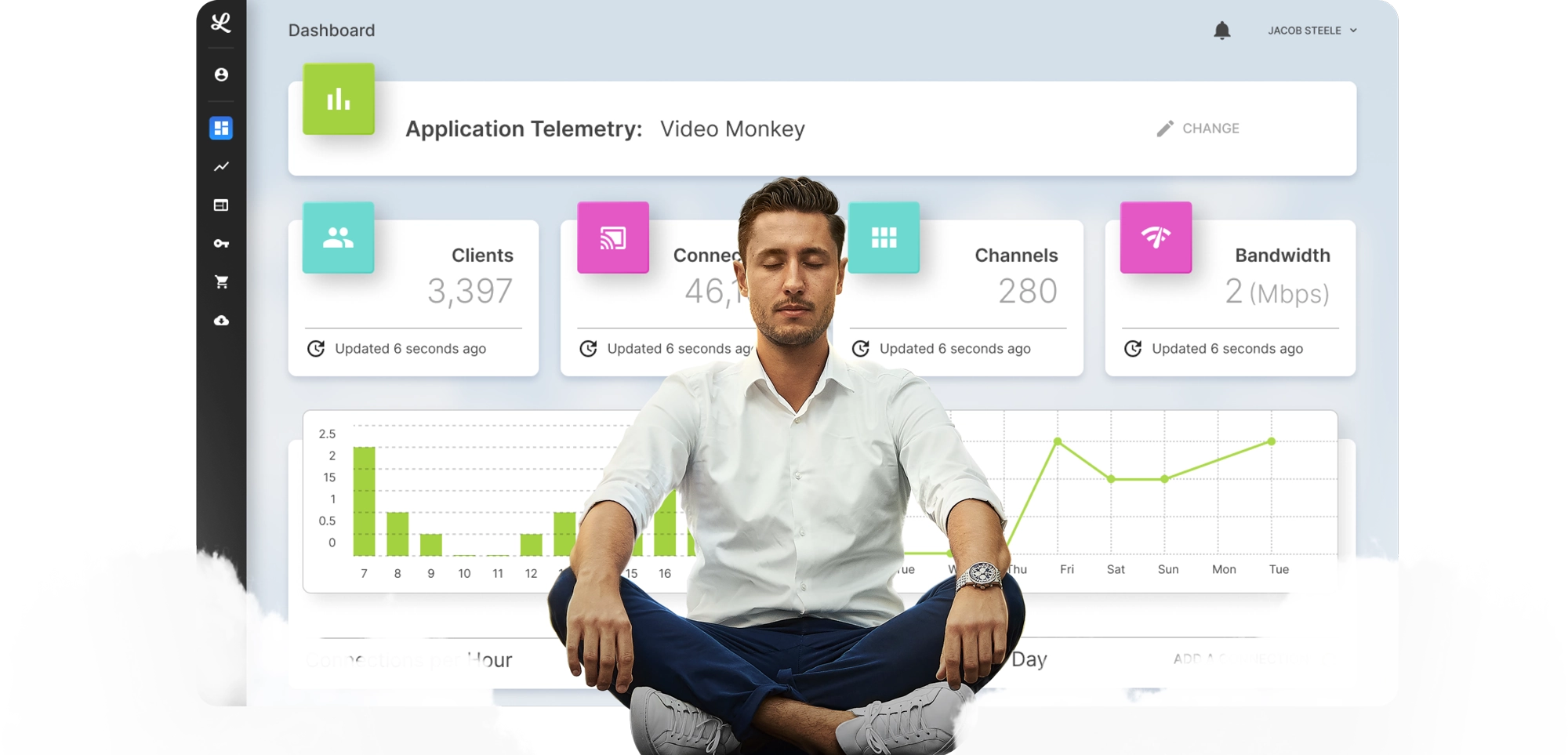Click the Clients value 3,397
The image size is (1568, 755).
click(x=470, y=292)
